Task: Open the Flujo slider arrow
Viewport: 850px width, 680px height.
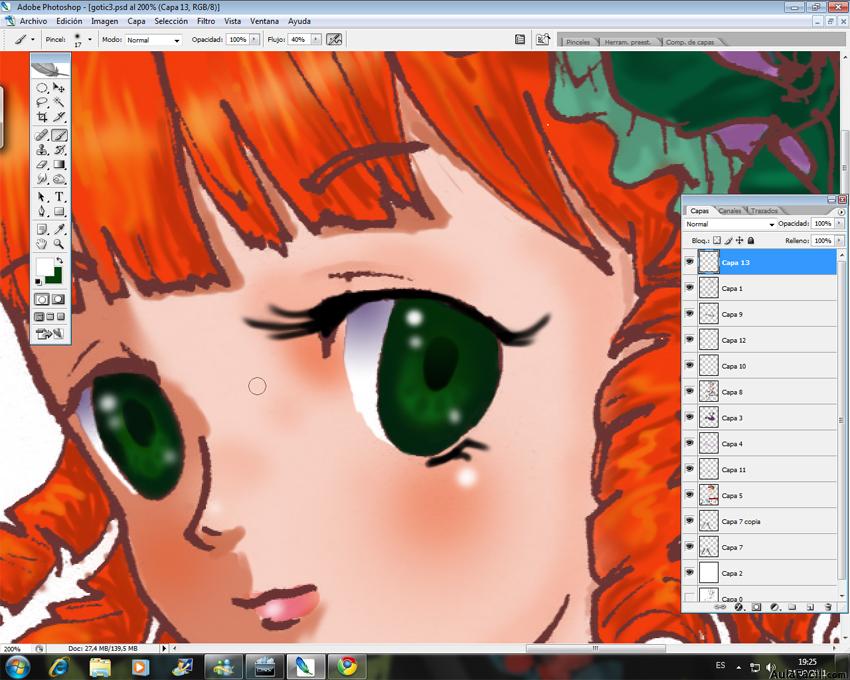Action: 316,40
